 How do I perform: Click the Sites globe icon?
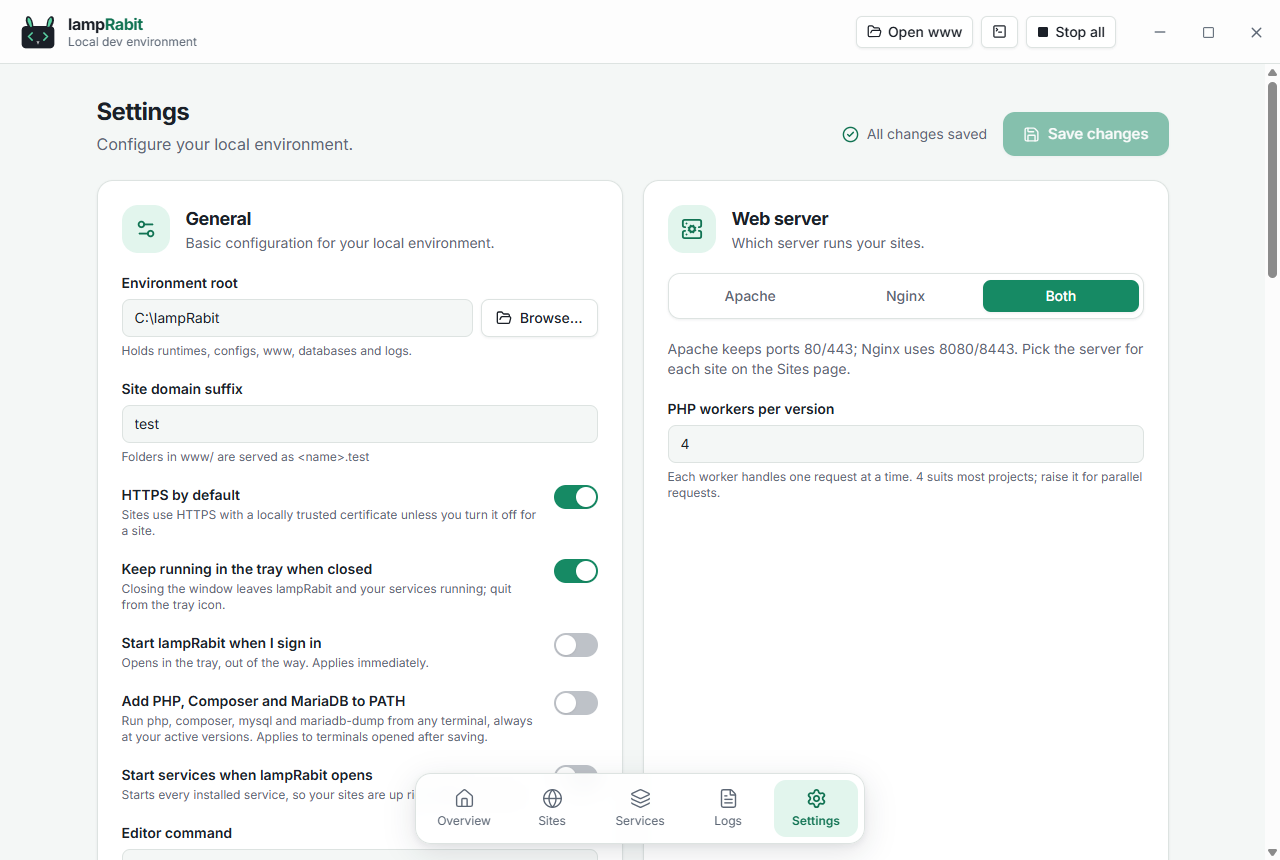coord(552,798)
